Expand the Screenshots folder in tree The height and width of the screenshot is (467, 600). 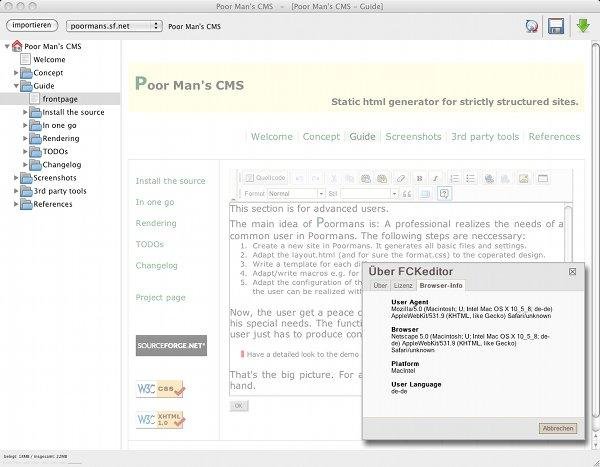(16, 177)
